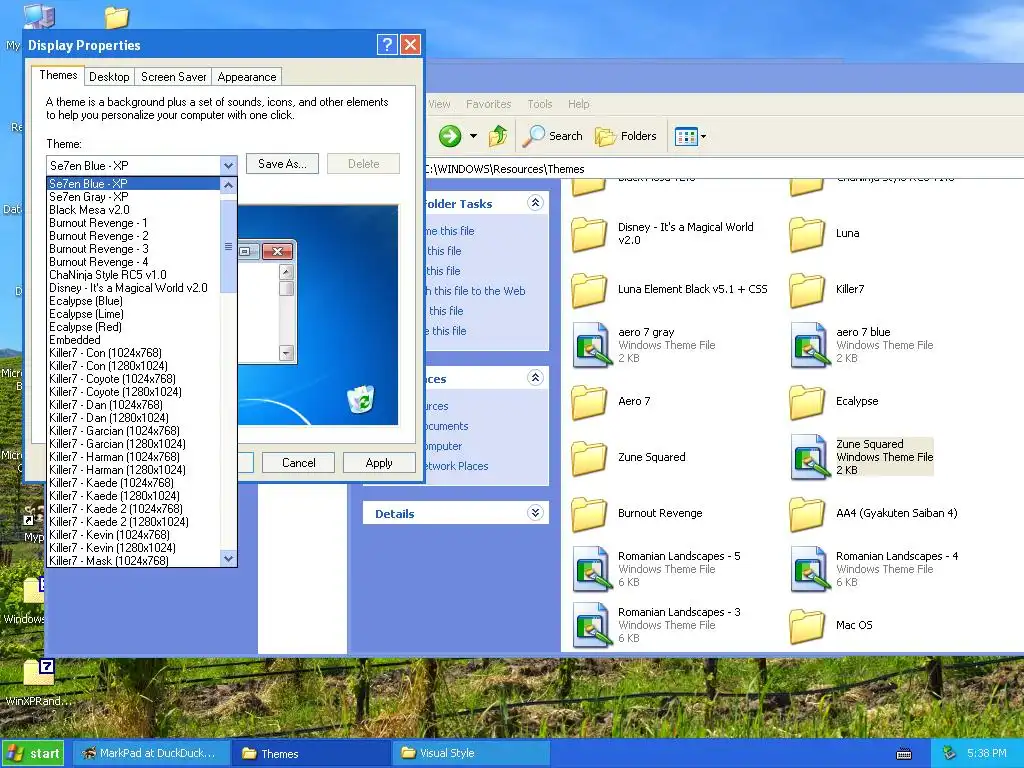Open the Theme combo box arrow
The width and height of the screenshot is (1024, 768).
[x=228, y=165]
